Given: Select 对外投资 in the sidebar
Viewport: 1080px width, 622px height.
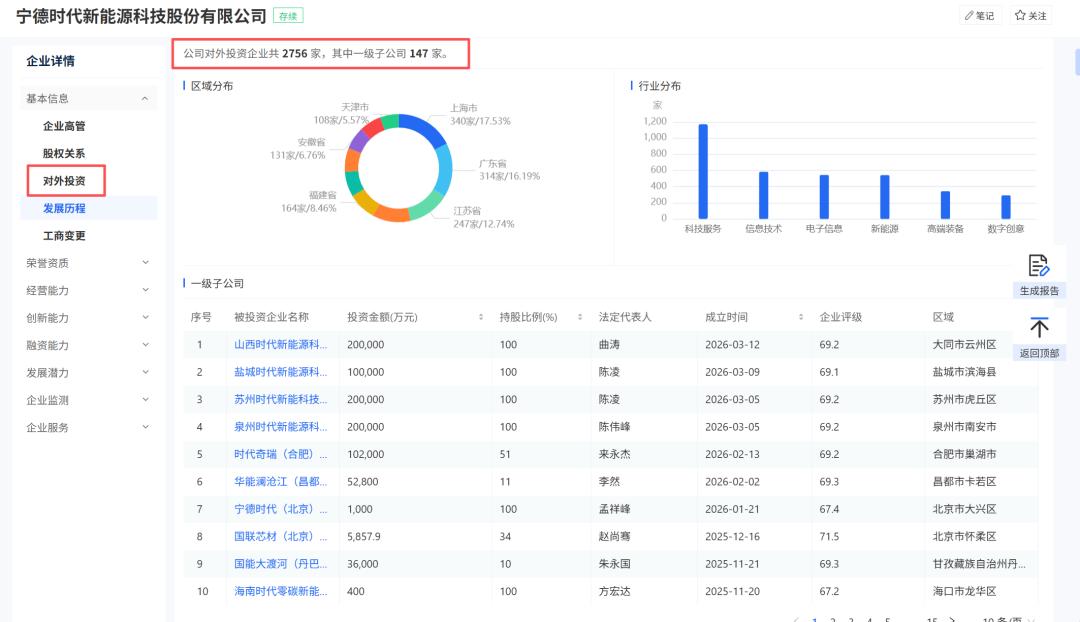Looking at the screenshot, I should click(64, 181).
